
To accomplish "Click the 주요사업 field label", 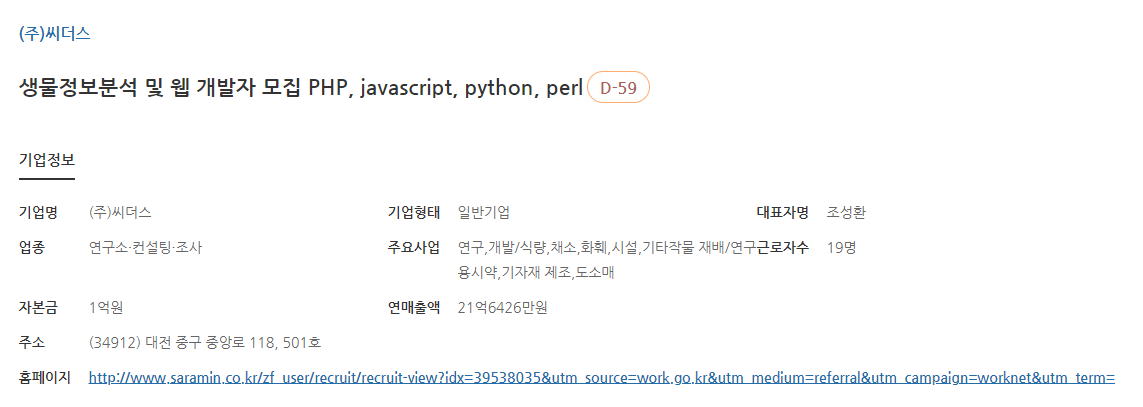I will click(413, 247).
